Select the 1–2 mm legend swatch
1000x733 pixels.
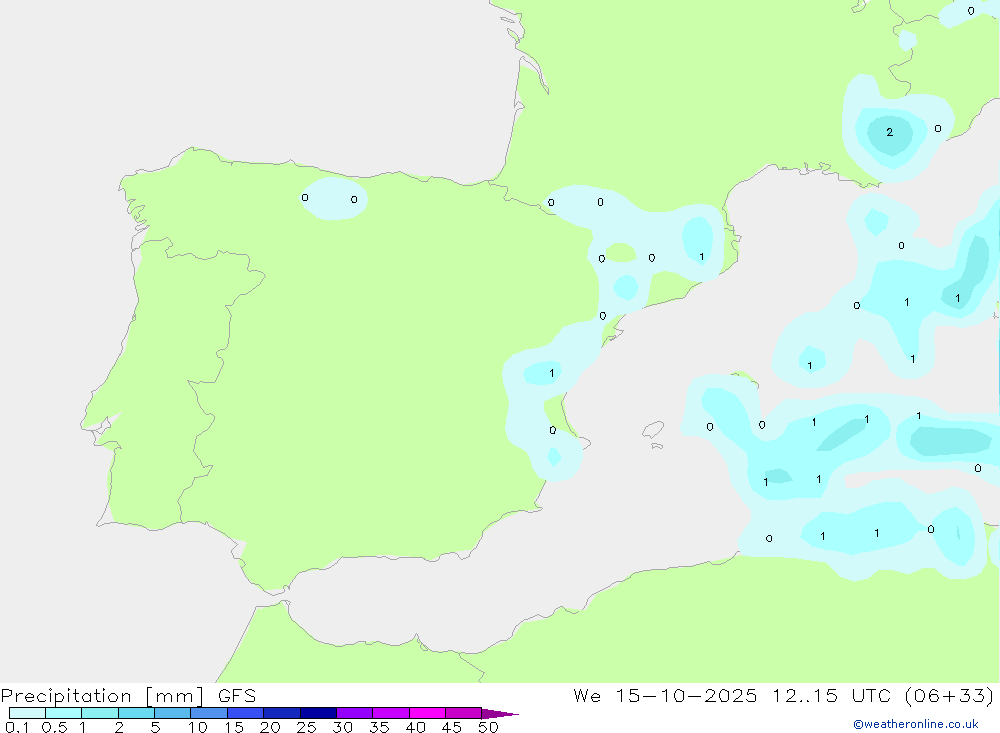click(x=100, y=713)
